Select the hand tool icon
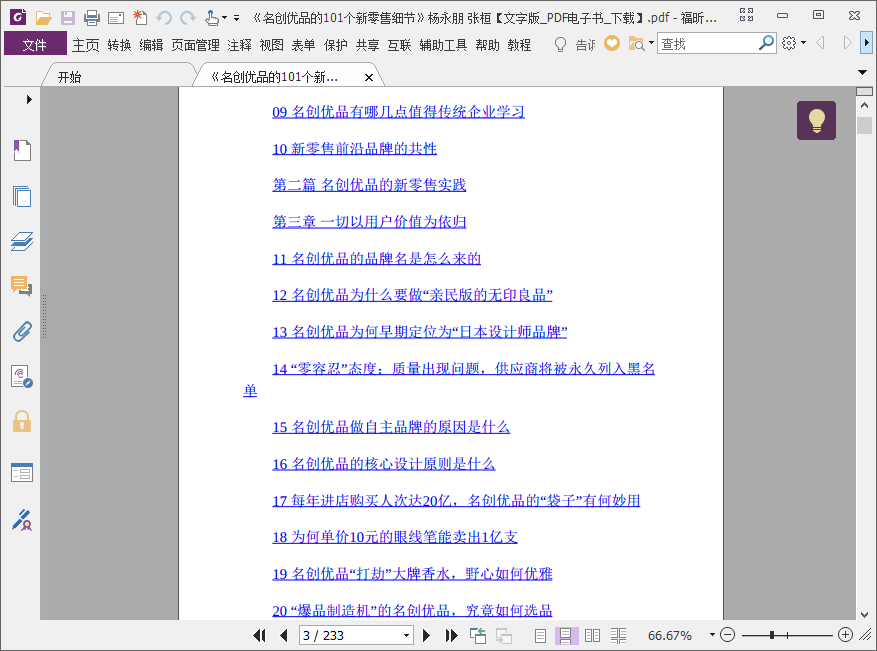The image size is (877, 651). click(x=211, y=18)
